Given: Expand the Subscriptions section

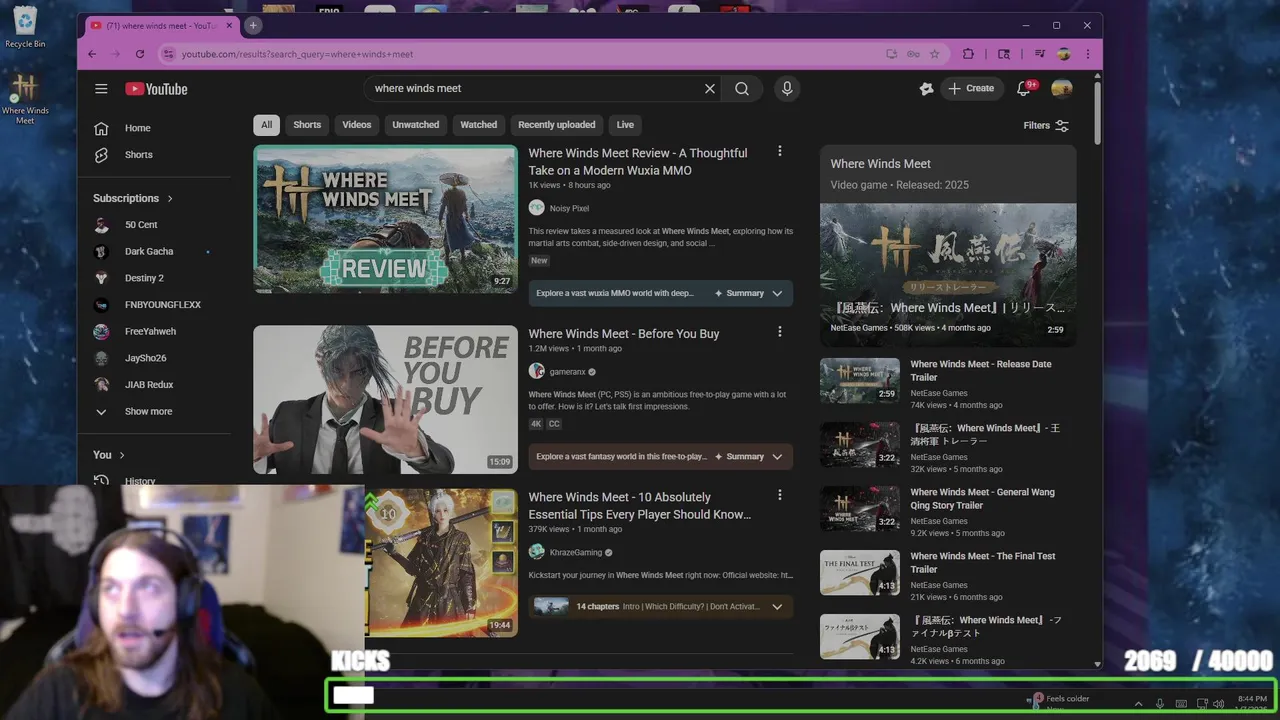Looking at the screenshot, I should tap(134, 198).
